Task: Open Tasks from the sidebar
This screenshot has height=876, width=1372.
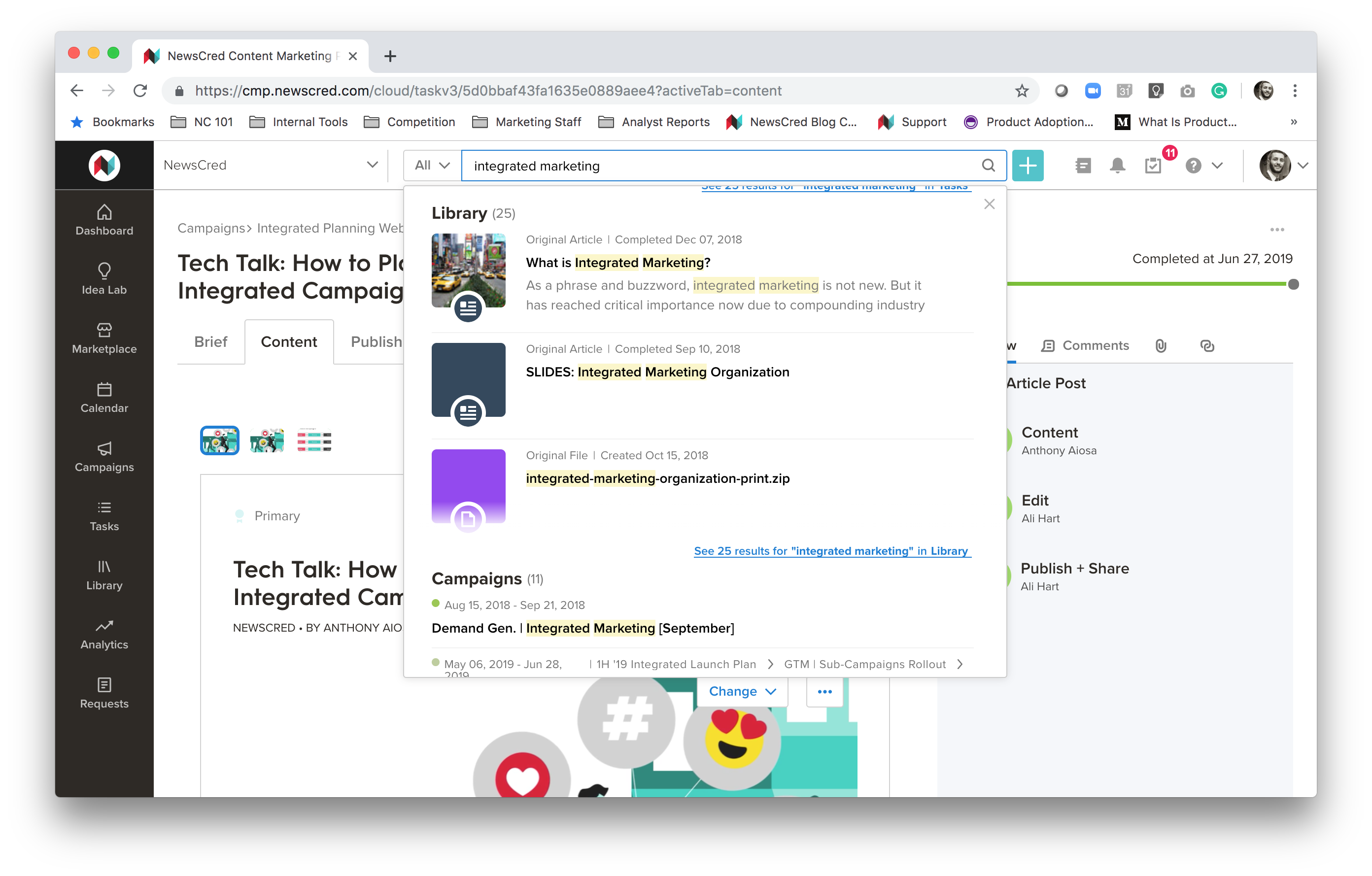Action: point(104,516)
